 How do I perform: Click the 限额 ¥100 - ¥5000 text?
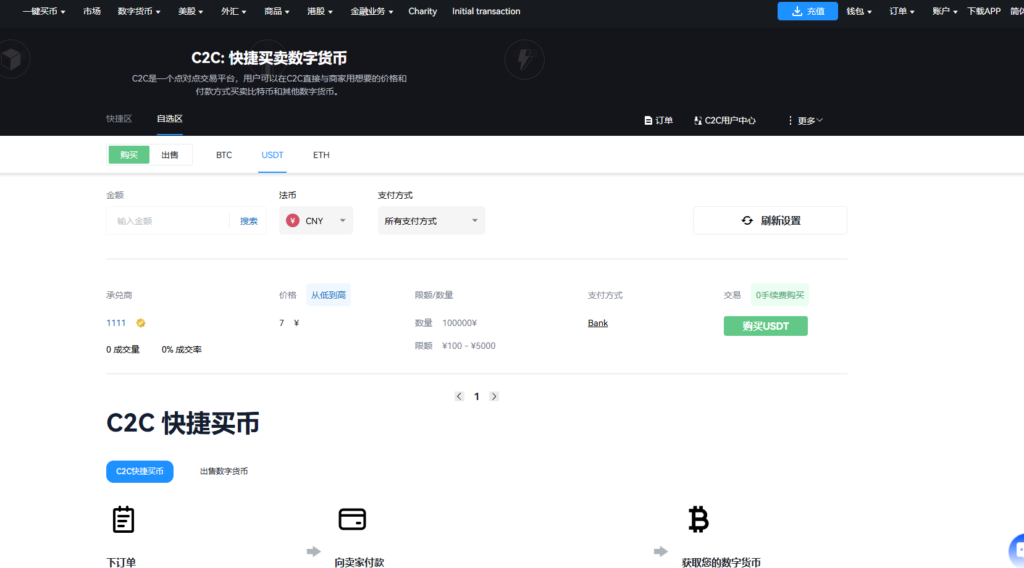[455, 346]
